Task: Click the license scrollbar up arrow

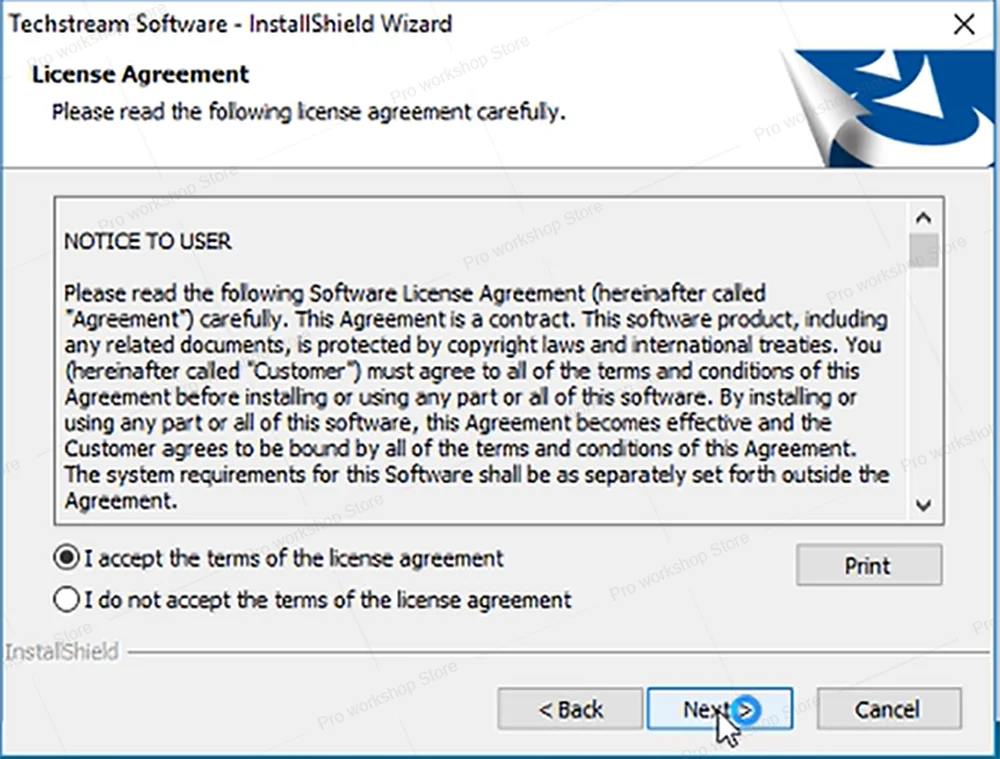Action: (923, 218)
